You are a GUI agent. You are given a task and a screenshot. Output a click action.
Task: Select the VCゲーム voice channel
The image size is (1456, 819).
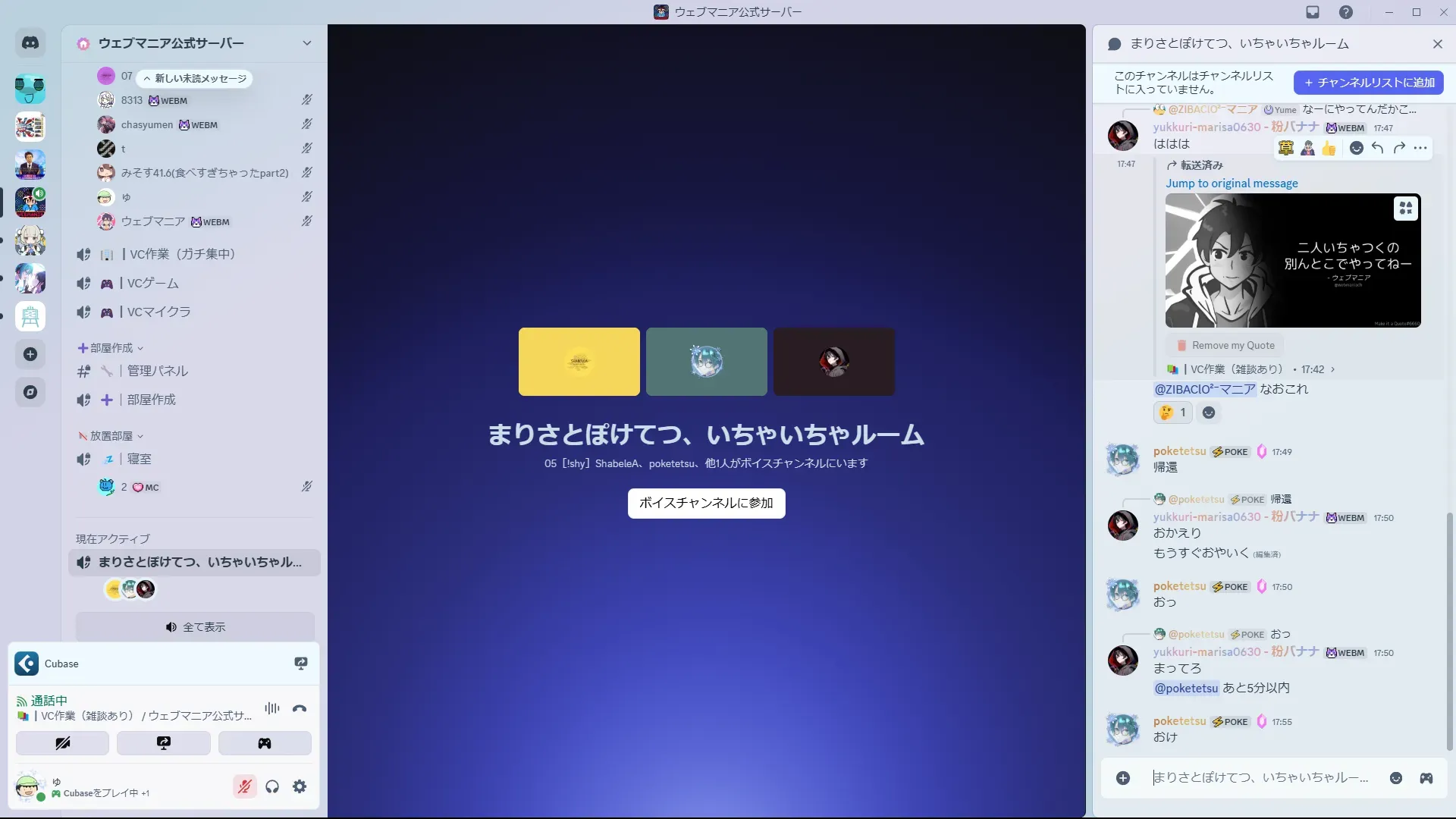coord(152,283)
